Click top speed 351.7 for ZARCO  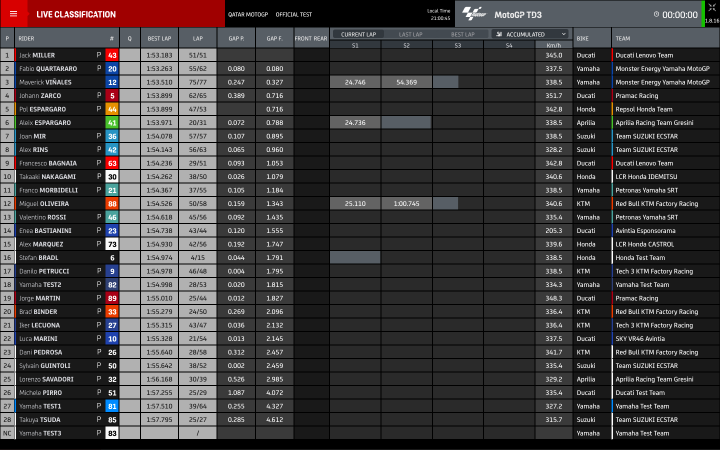[x=554, y=96]
